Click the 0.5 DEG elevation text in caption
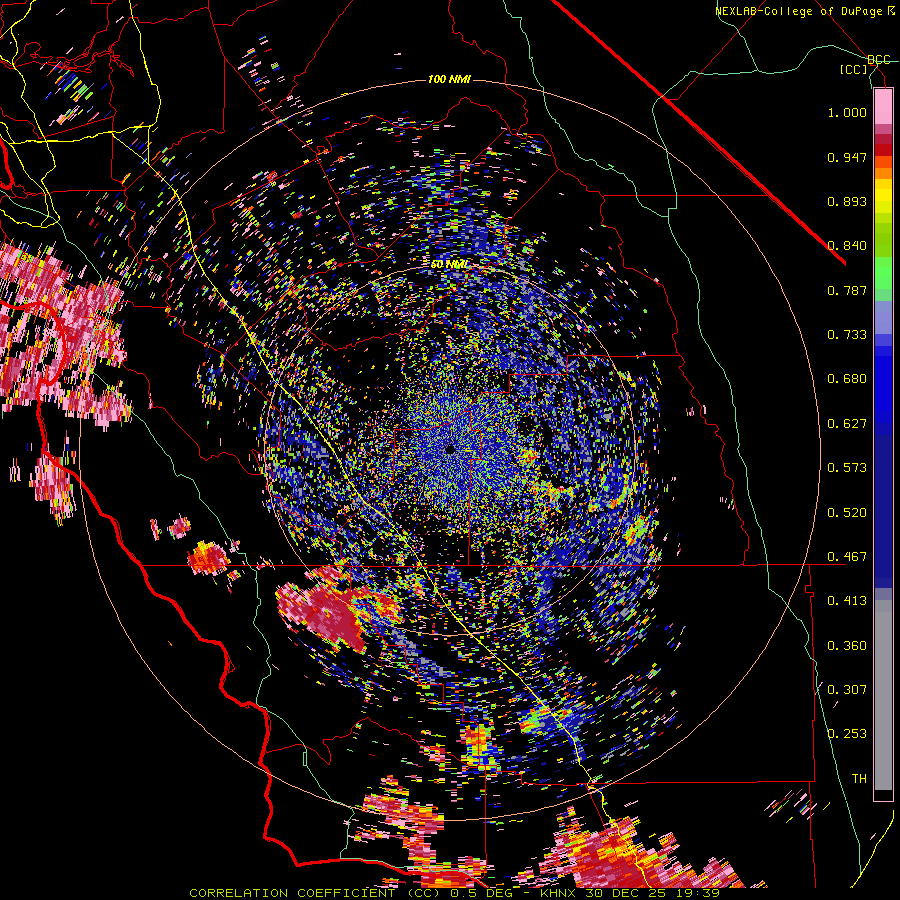The height and width of the screenshot is (900, 900). click(483, 893)
